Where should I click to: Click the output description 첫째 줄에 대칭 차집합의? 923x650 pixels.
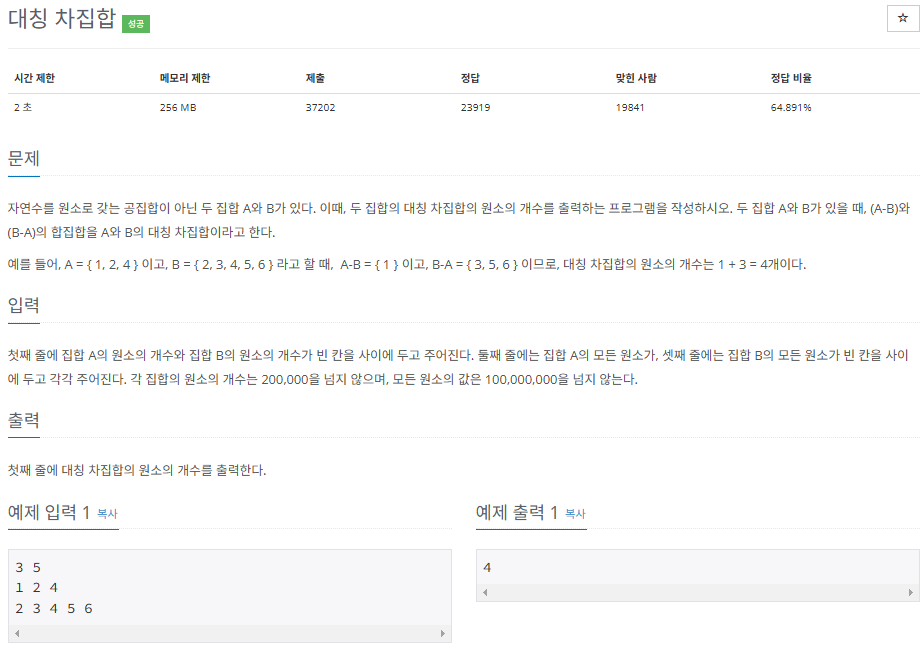(137, 470)
